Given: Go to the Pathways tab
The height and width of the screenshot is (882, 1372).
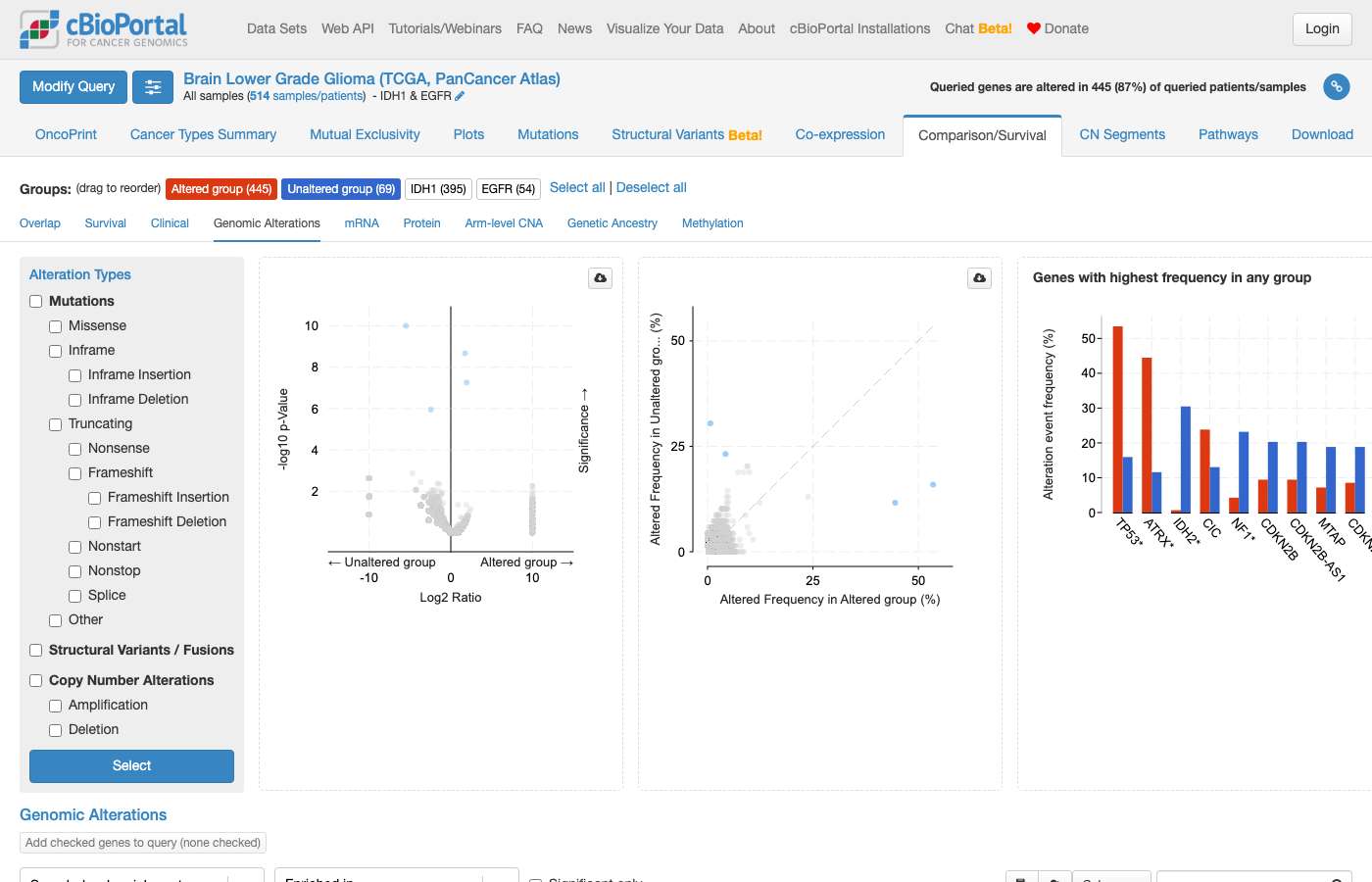Looking at the screenshot, I should (x=1228, y=135).
